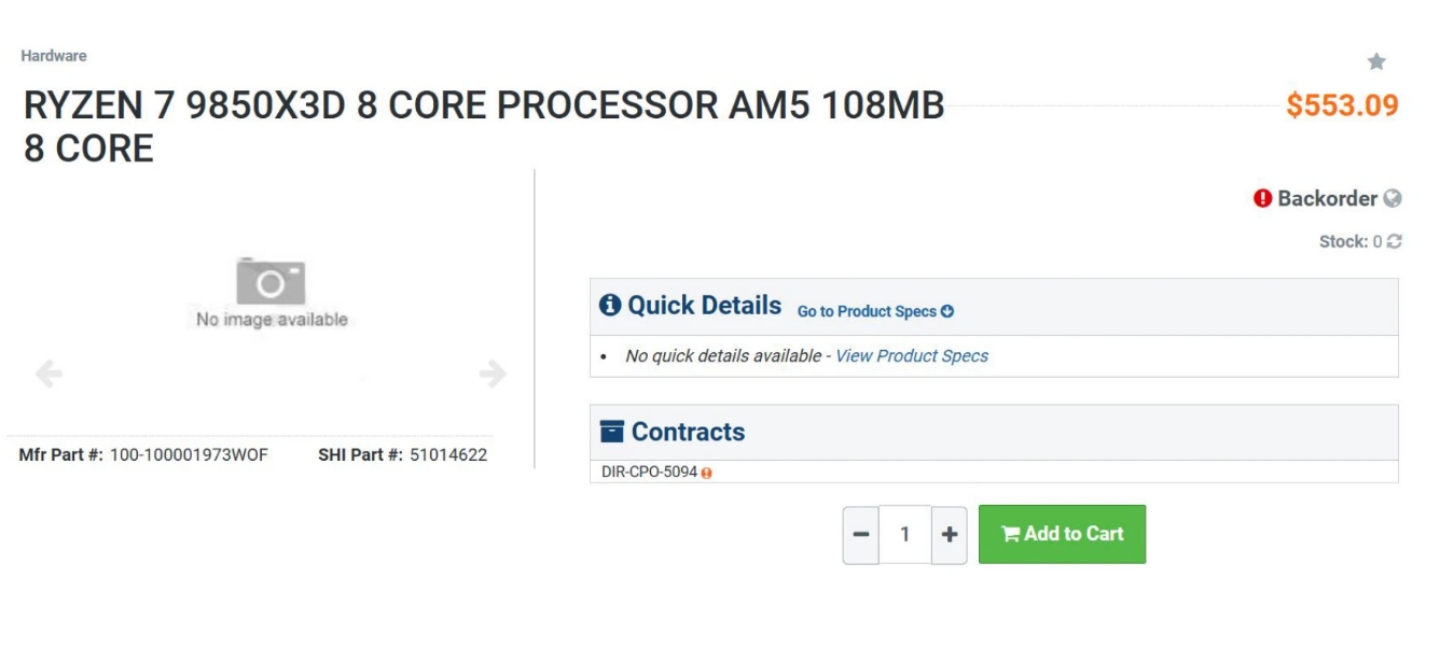
Task: Click the cart icon on Add to Cart
Action: coord(1014,533)
